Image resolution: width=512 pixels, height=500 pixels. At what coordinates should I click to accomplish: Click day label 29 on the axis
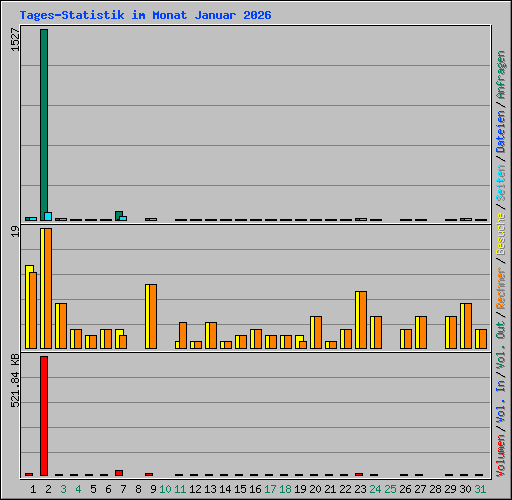[x=450, y=489]
